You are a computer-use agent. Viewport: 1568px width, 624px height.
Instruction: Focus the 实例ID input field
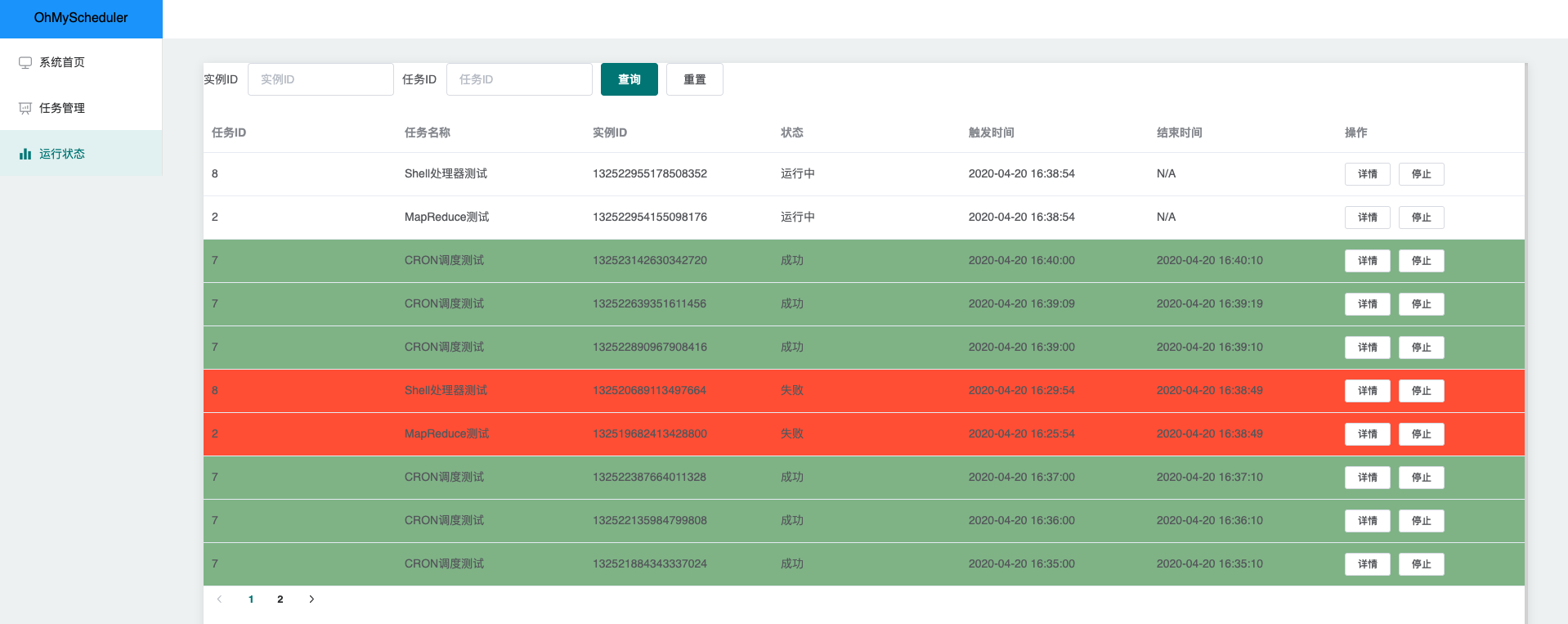point(320,79)
